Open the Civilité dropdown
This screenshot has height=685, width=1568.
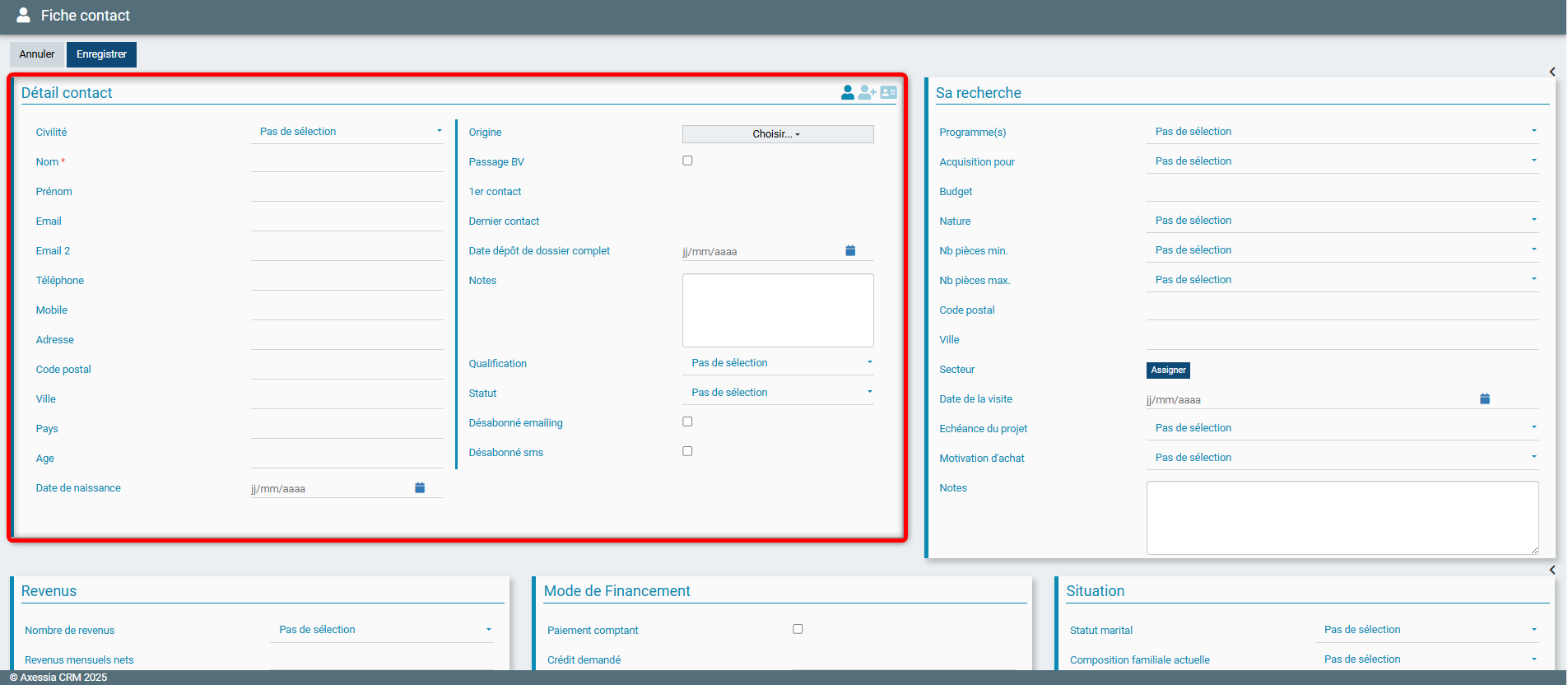(x=347, y=132)
